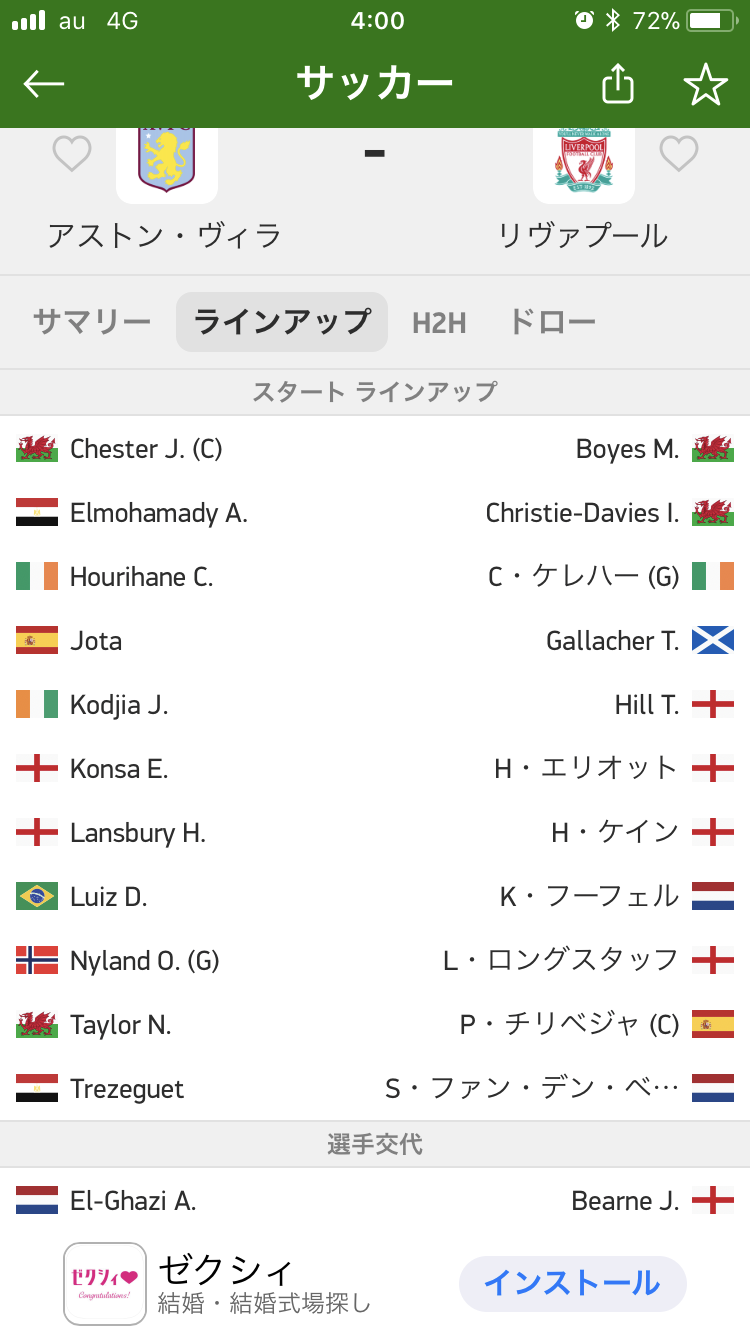Tap the Liverpool club crest
Viewport: 750px width, 1334px height.
coord(584,160)
